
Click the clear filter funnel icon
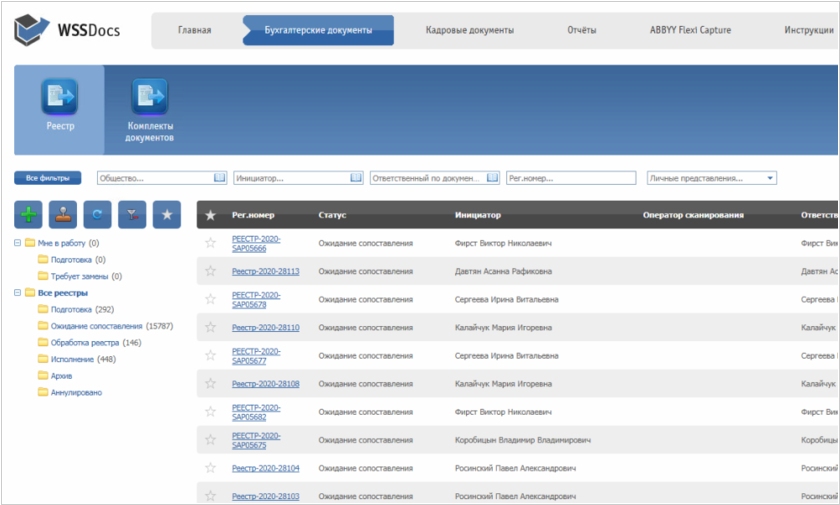(x=131, y=213)
